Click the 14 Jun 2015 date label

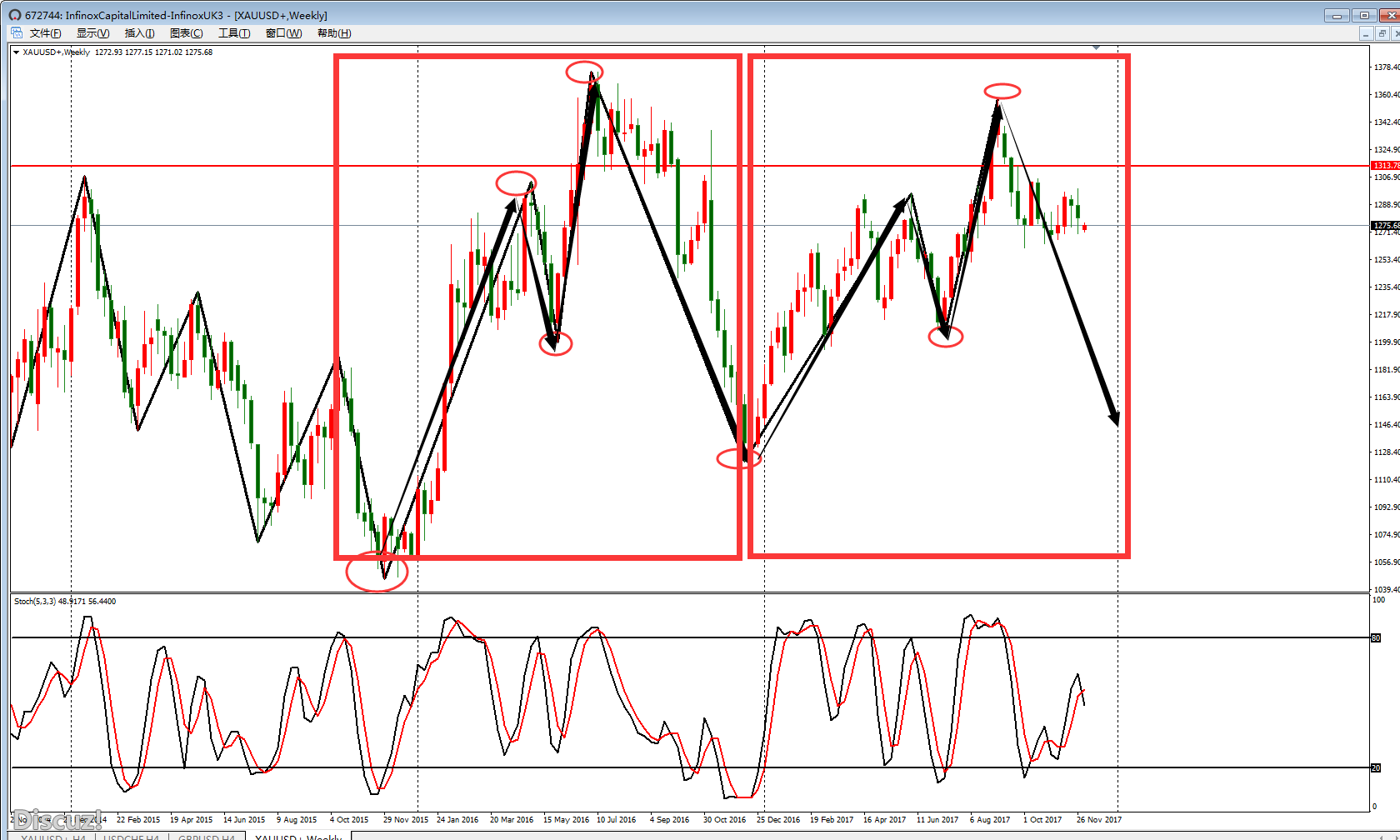[x=244, y=820]
